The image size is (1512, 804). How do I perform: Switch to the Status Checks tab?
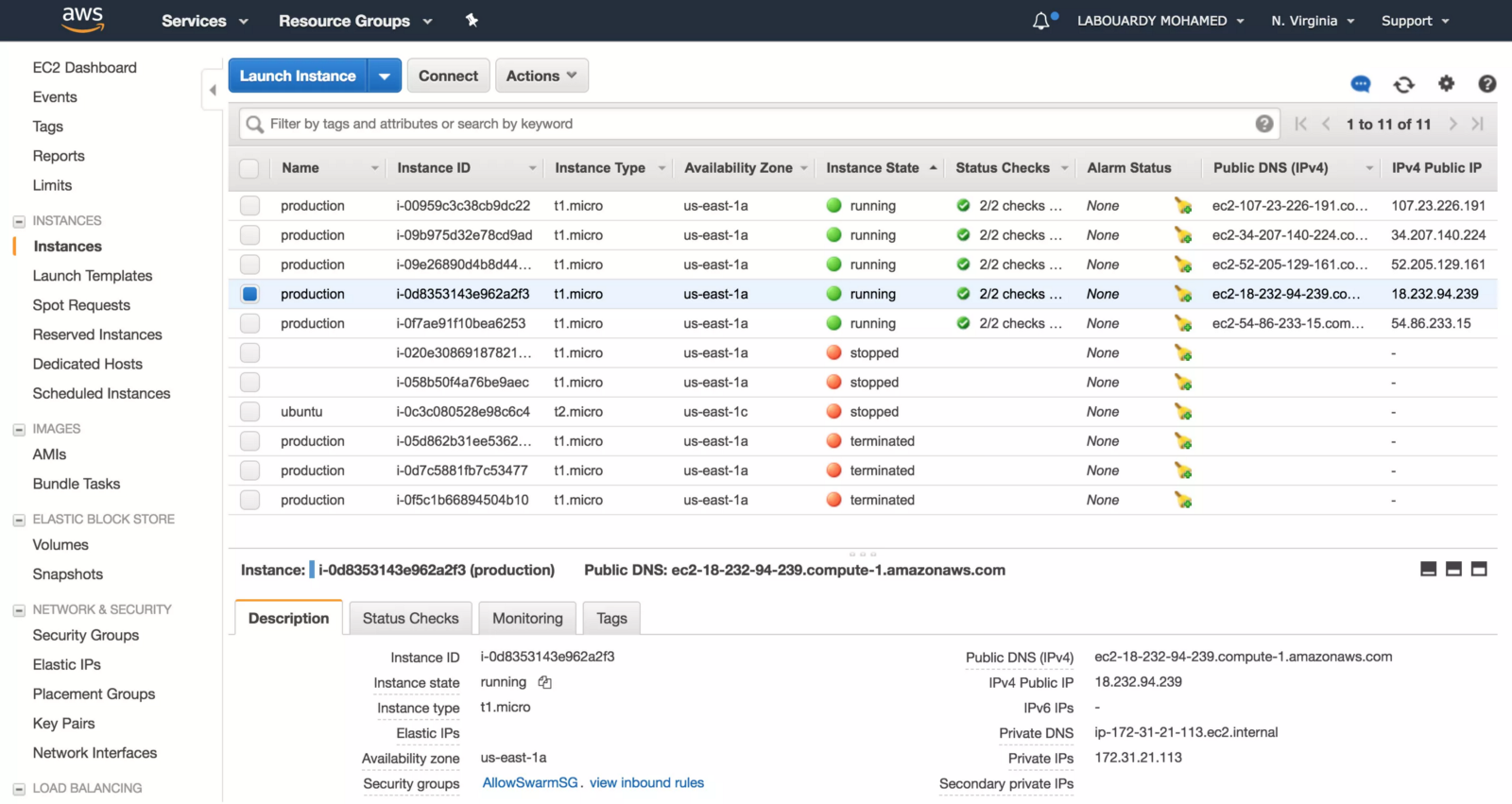click(x=410, y=618)
